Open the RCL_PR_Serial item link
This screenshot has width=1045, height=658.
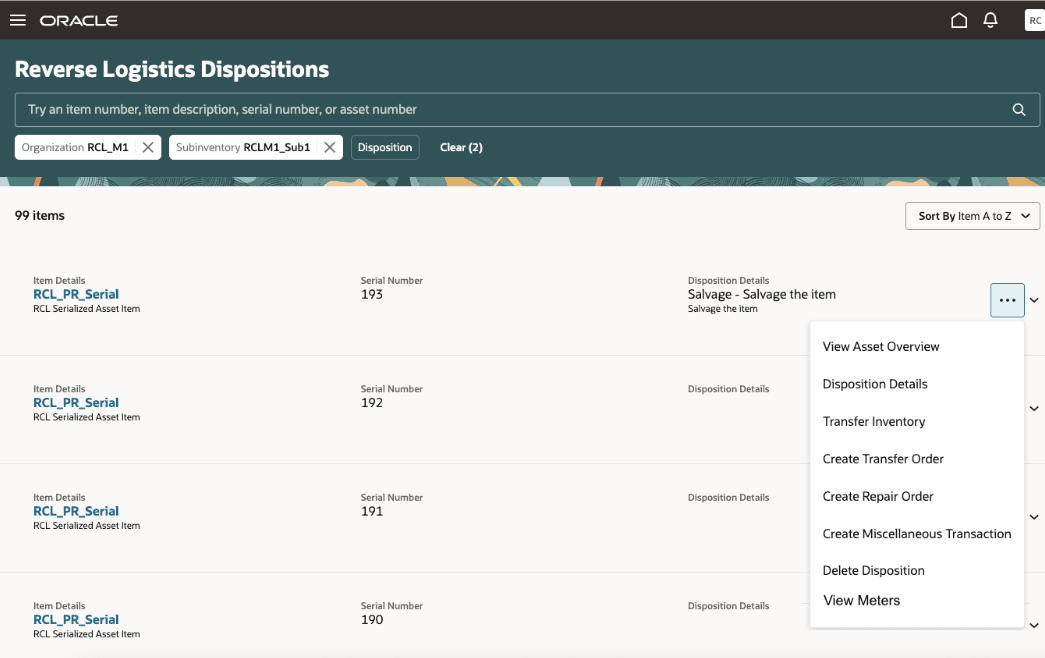click(76, 294)
